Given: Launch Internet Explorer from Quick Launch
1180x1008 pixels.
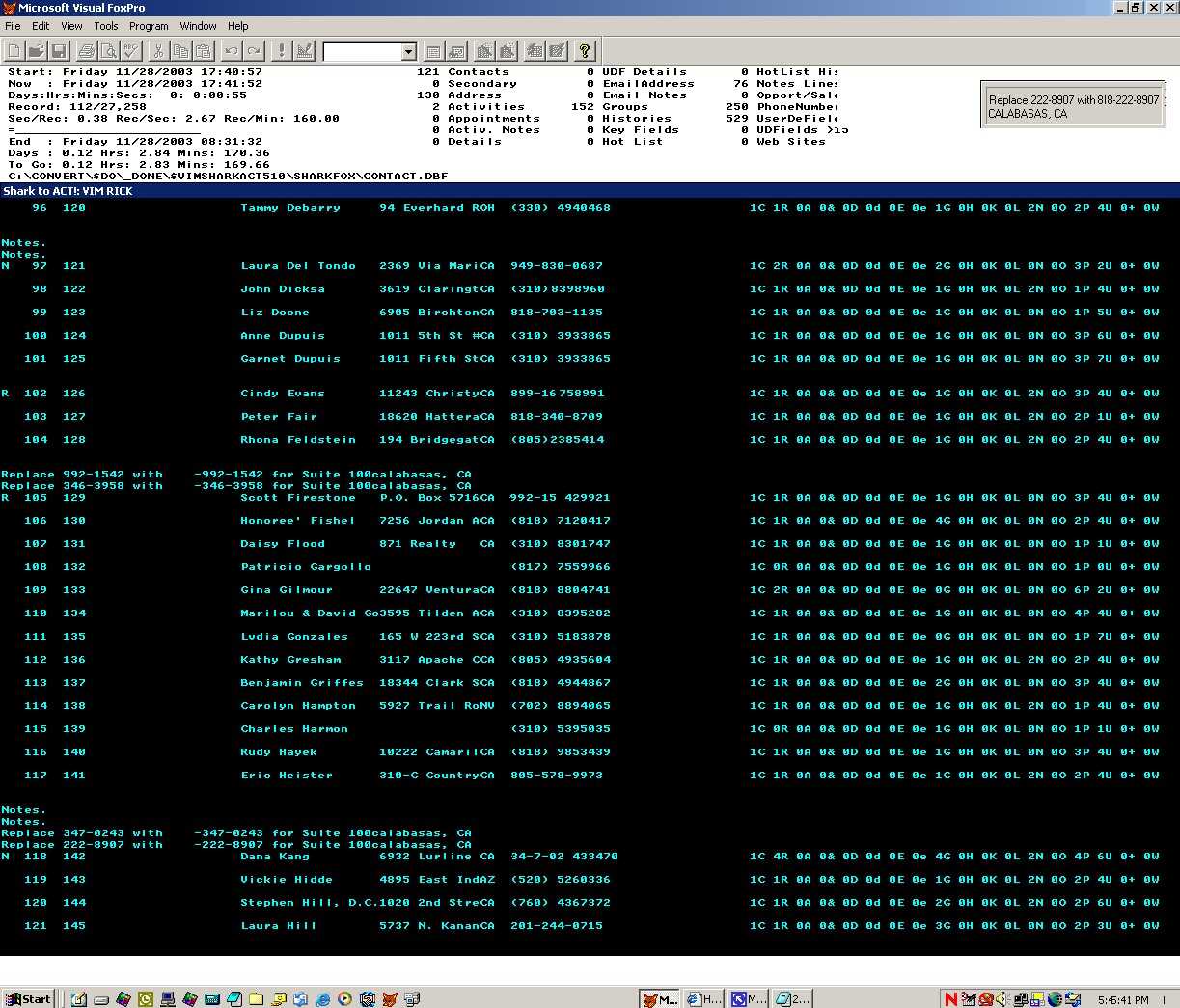Looking at the screenshot, I should (322, 999).
